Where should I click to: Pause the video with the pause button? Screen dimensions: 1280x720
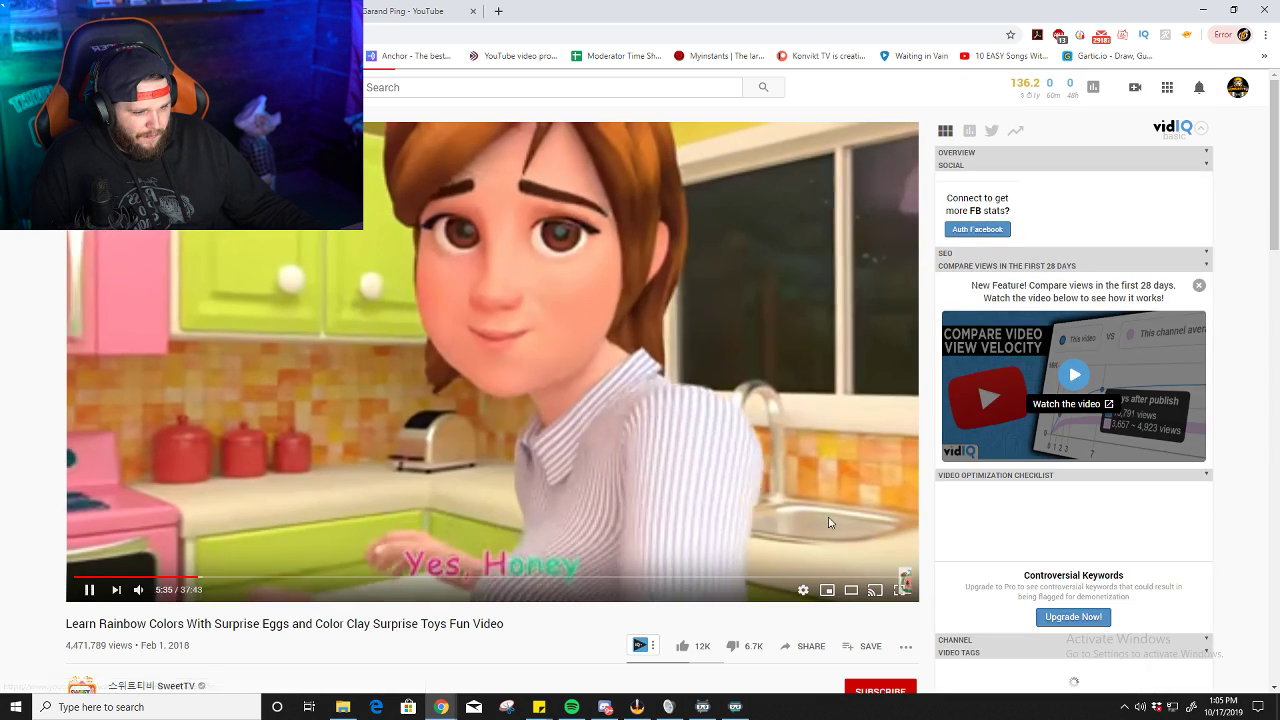[89, 590]
